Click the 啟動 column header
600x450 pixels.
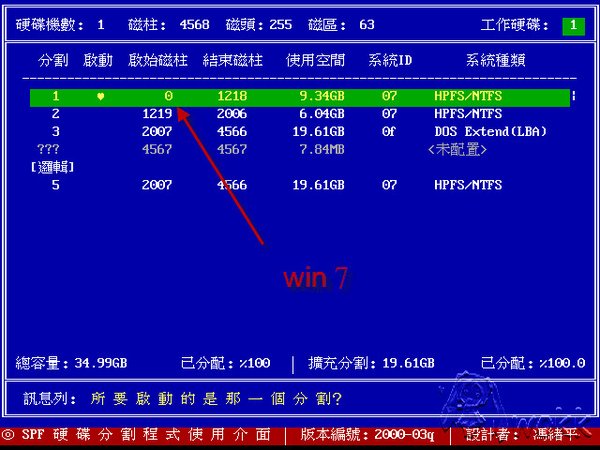(x=98, y=60)
